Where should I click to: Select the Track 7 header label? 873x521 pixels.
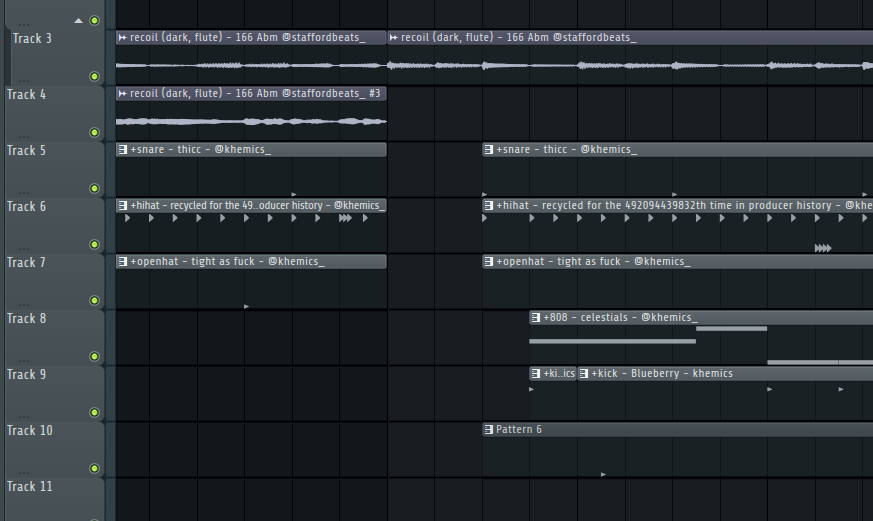(26, 262)
